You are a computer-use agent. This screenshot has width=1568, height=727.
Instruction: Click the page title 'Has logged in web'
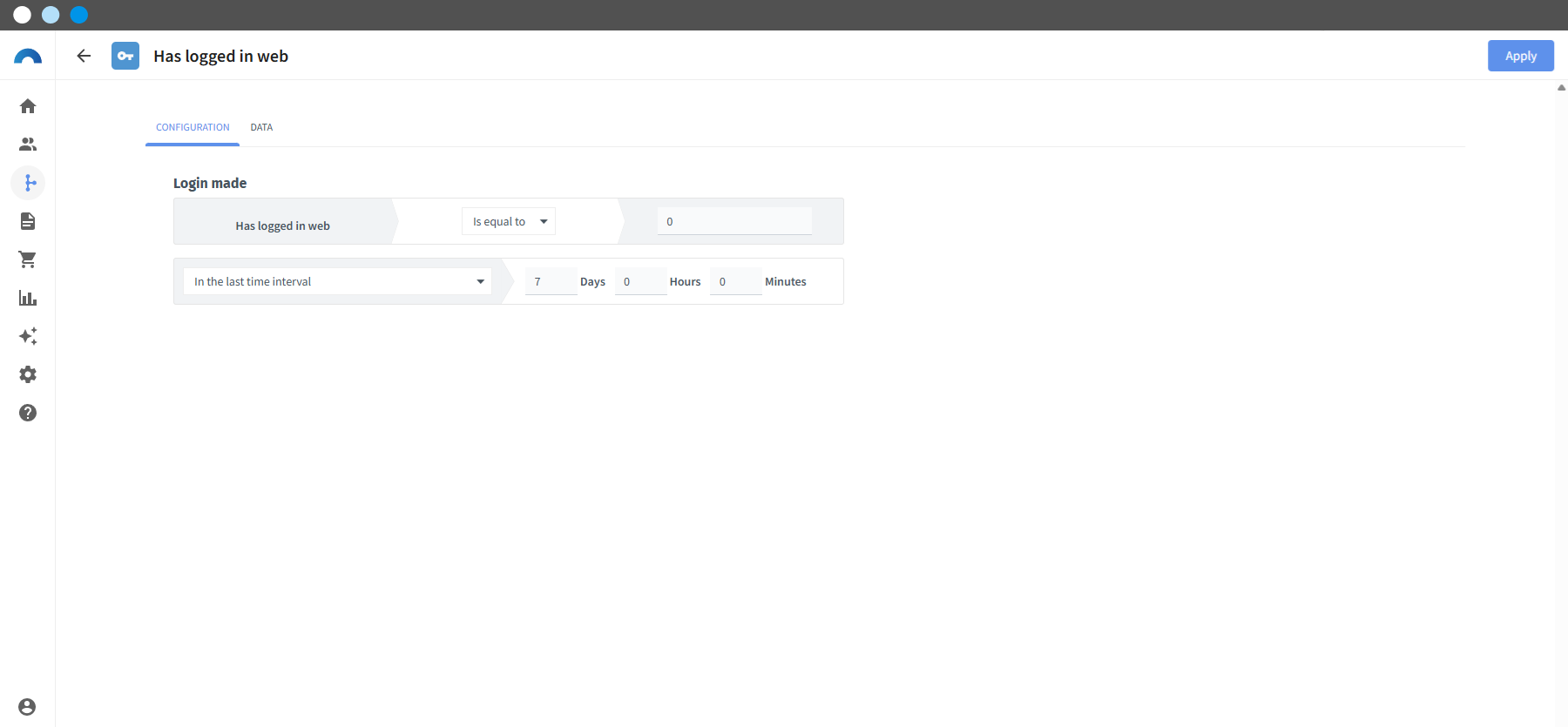tap(220, 56)
